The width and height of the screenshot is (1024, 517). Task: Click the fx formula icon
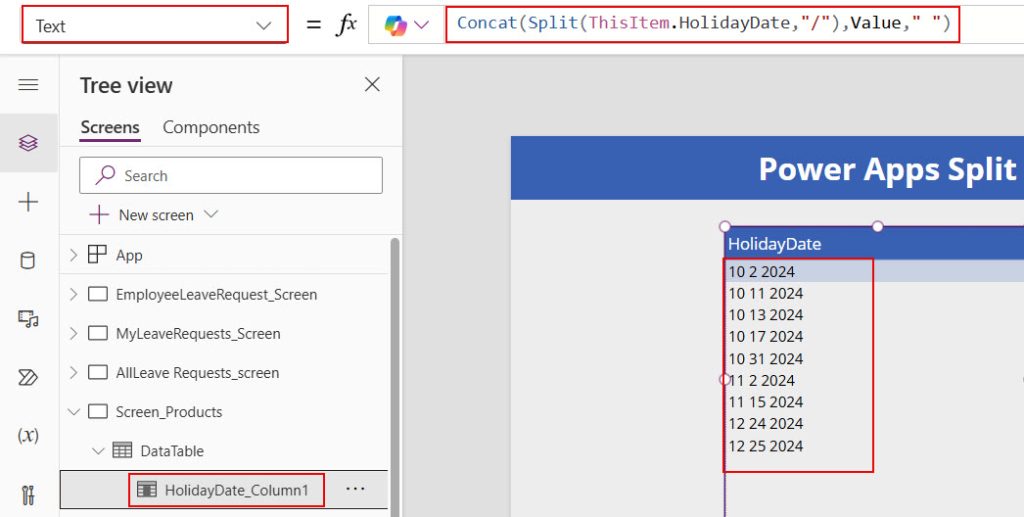coord(346,25)
